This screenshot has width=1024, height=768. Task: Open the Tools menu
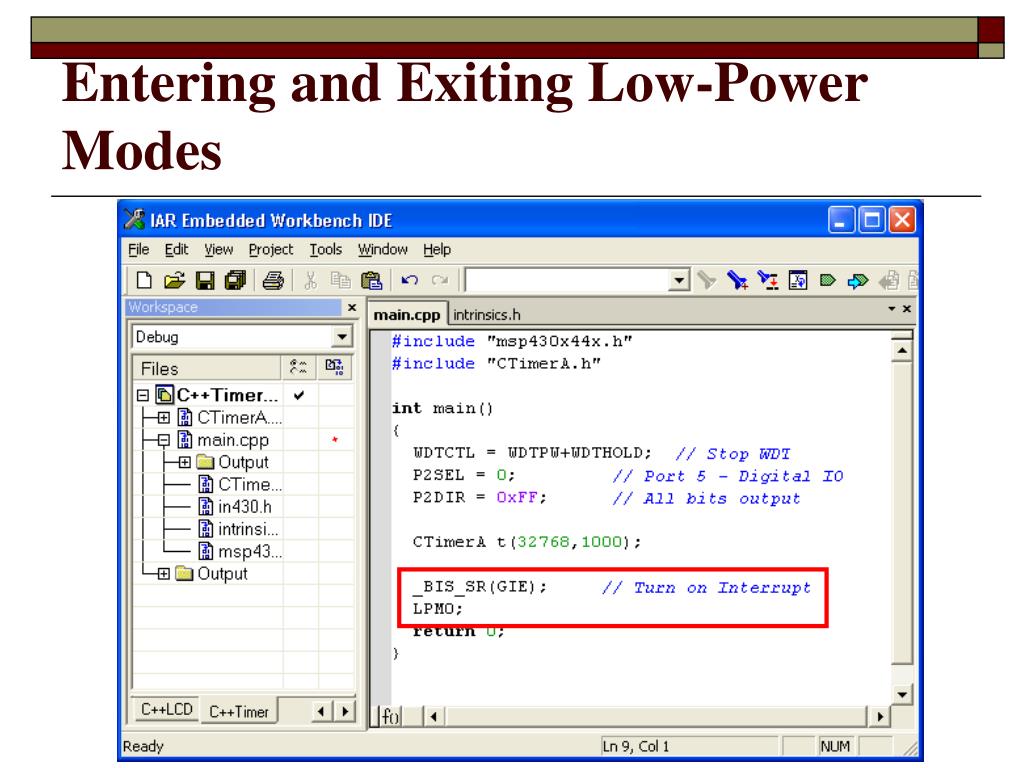click(x=325, y=249)
